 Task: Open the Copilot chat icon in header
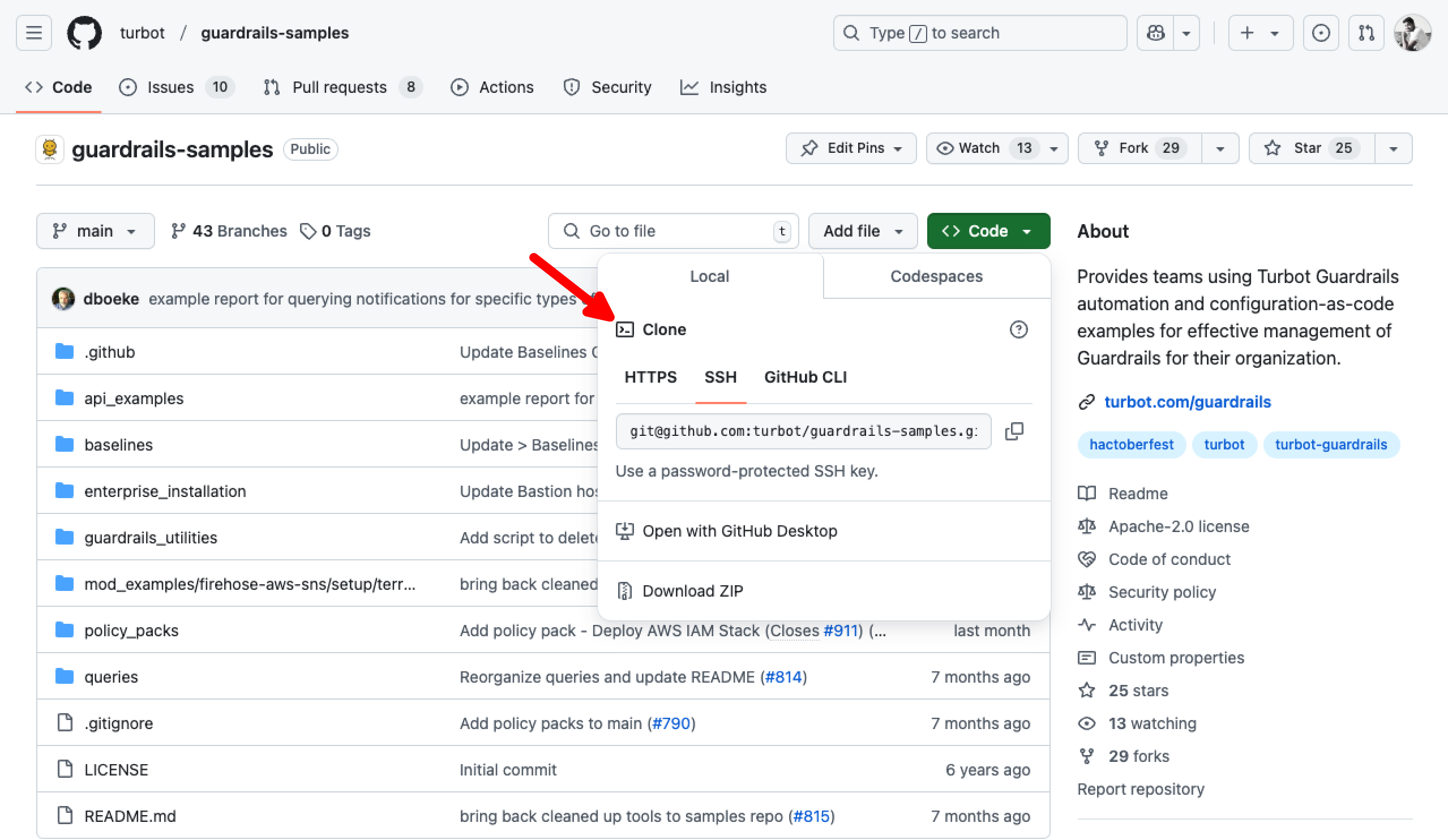pyautogui.click(x=1155, y=33)
